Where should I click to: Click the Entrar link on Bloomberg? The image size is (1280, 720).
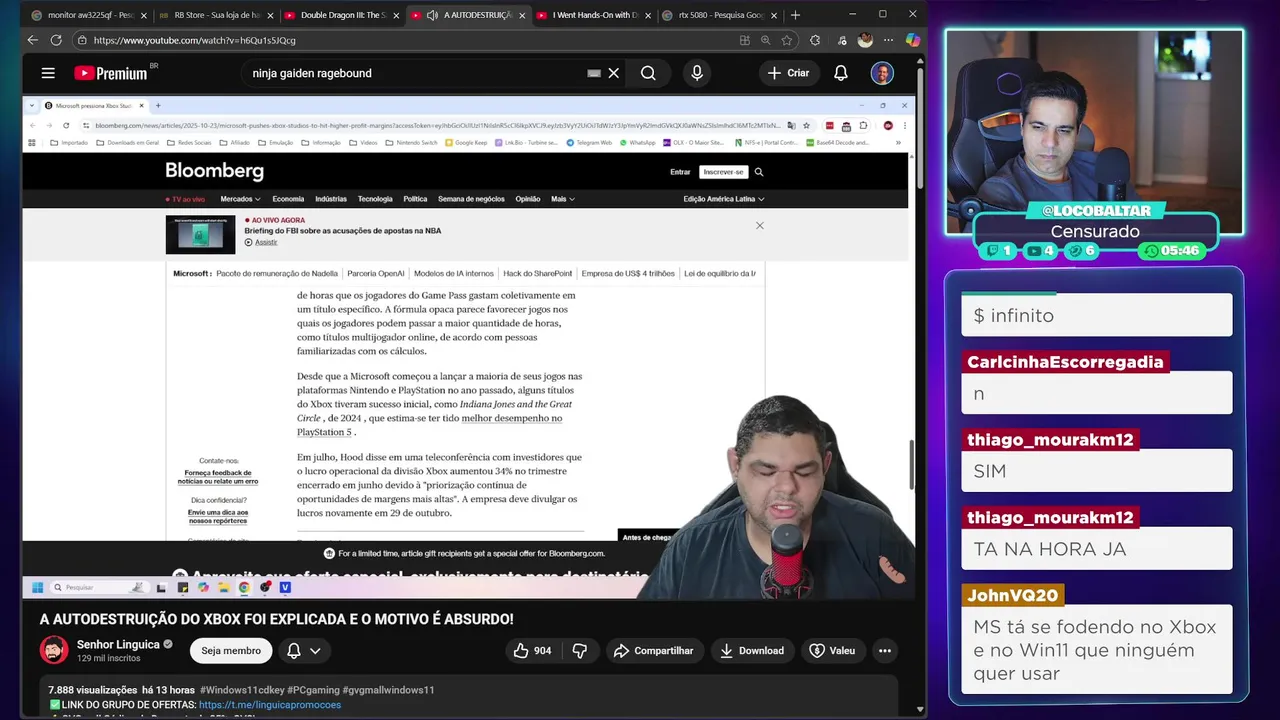point(680,172)
